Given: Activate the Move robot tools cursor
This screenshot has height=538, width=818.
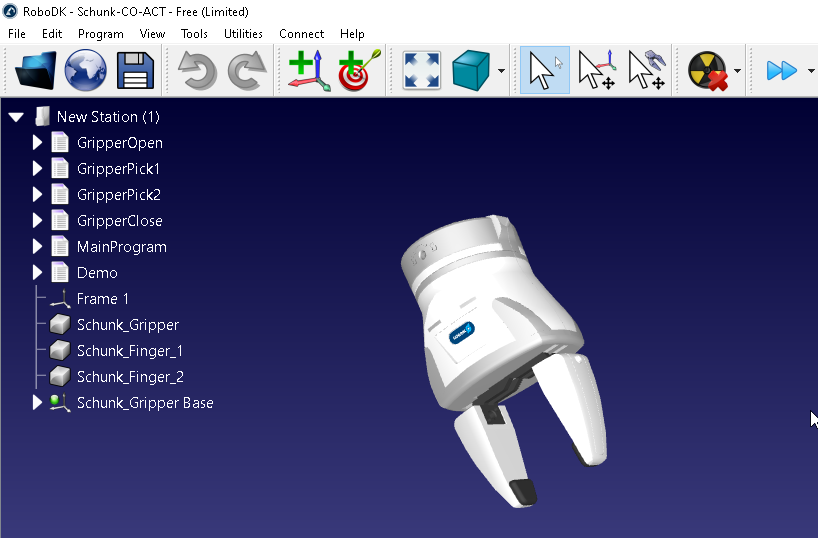Looking at the screenshot, I should [x=647, y=70].
